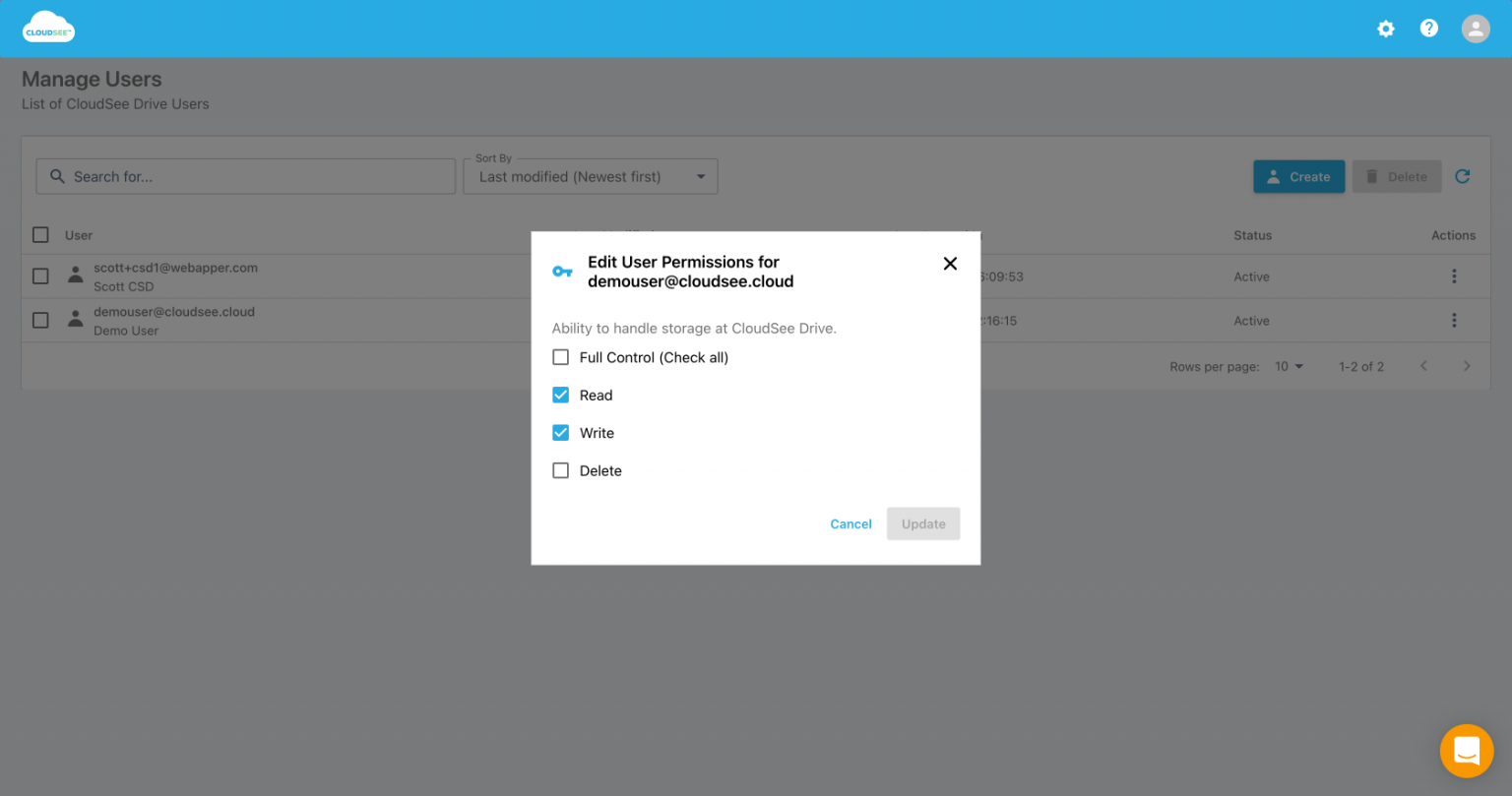Click the help question mark icon
1512x796 pixels.
point(1428,29)
